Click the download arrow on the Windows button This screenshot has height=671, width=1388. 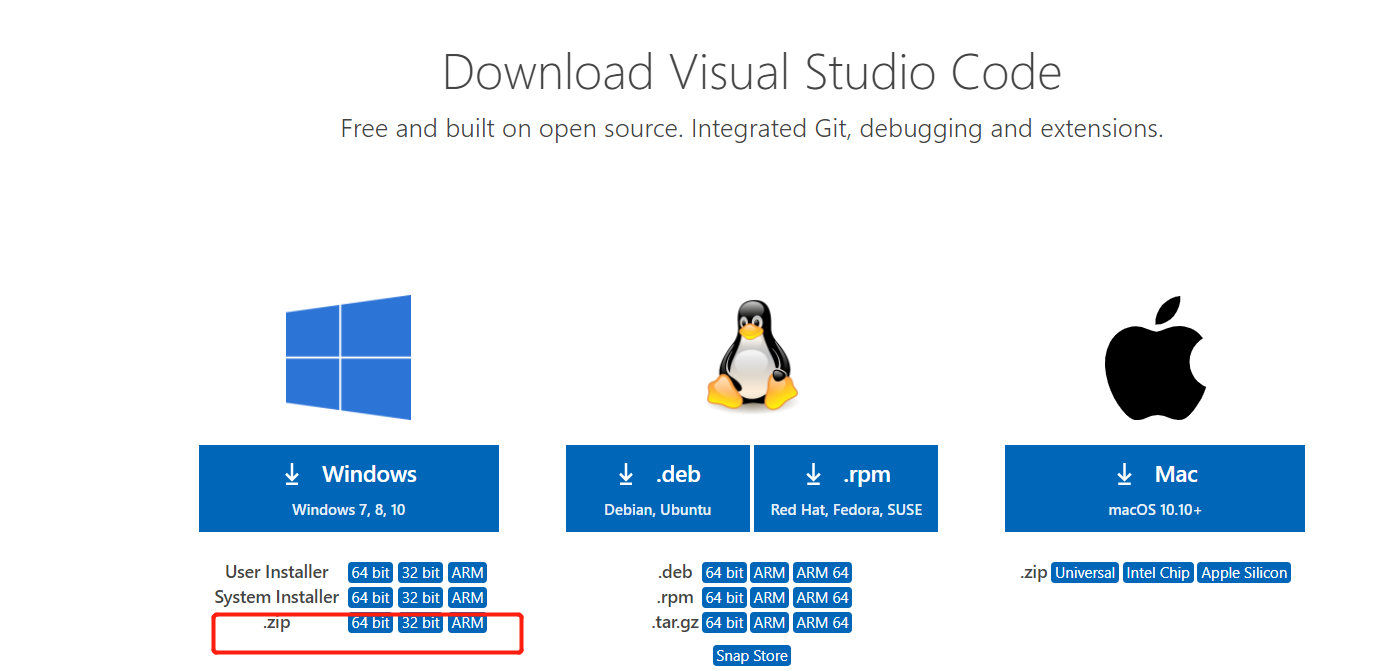click(292, 473)
